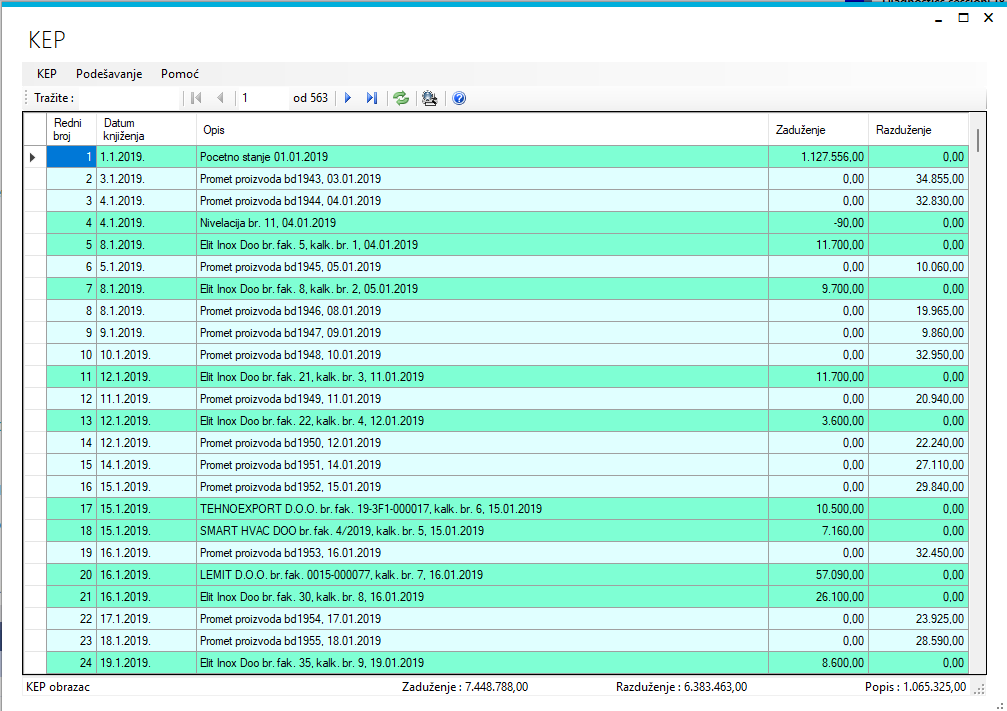Open the Podešavanje menu
The image size is (1007, 711).
click(x=109, y=74)
